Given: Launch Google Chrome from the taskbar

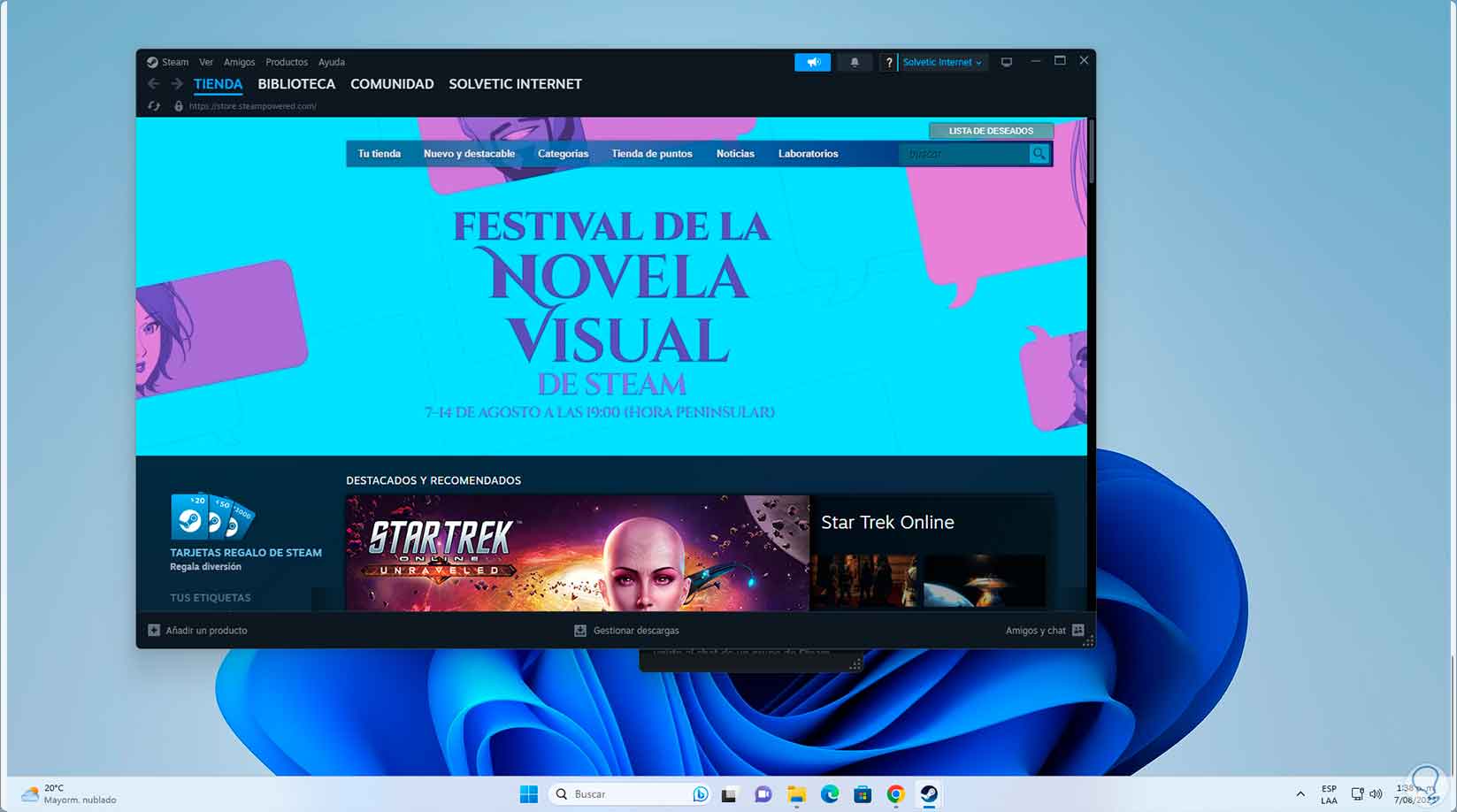Looking at the screenshot, I should click(x=895, y=794).
